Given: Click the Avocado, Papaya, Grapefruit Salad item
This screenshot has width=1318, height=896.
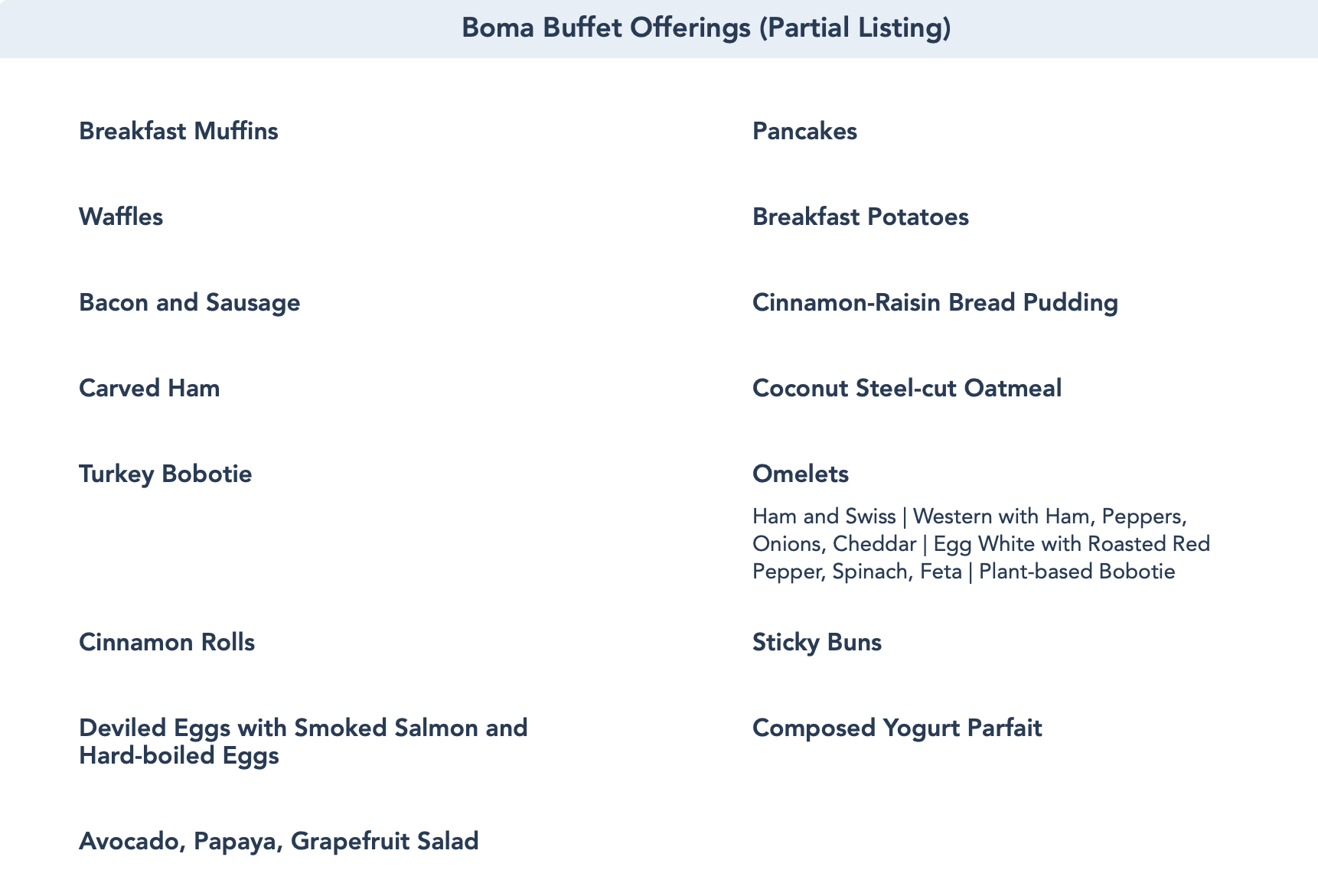Looking at the screenshot, I should point(279,841).
